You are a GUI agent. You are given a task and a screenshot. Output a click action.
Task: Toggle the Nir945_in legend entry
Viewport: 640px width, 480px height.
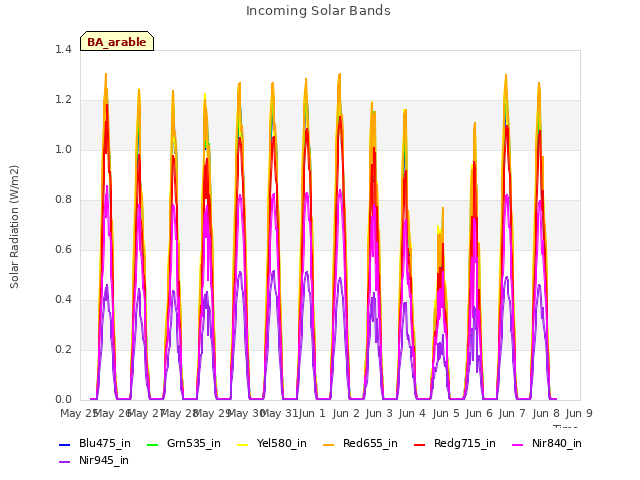pyautogui.click(x=94, y=460)
